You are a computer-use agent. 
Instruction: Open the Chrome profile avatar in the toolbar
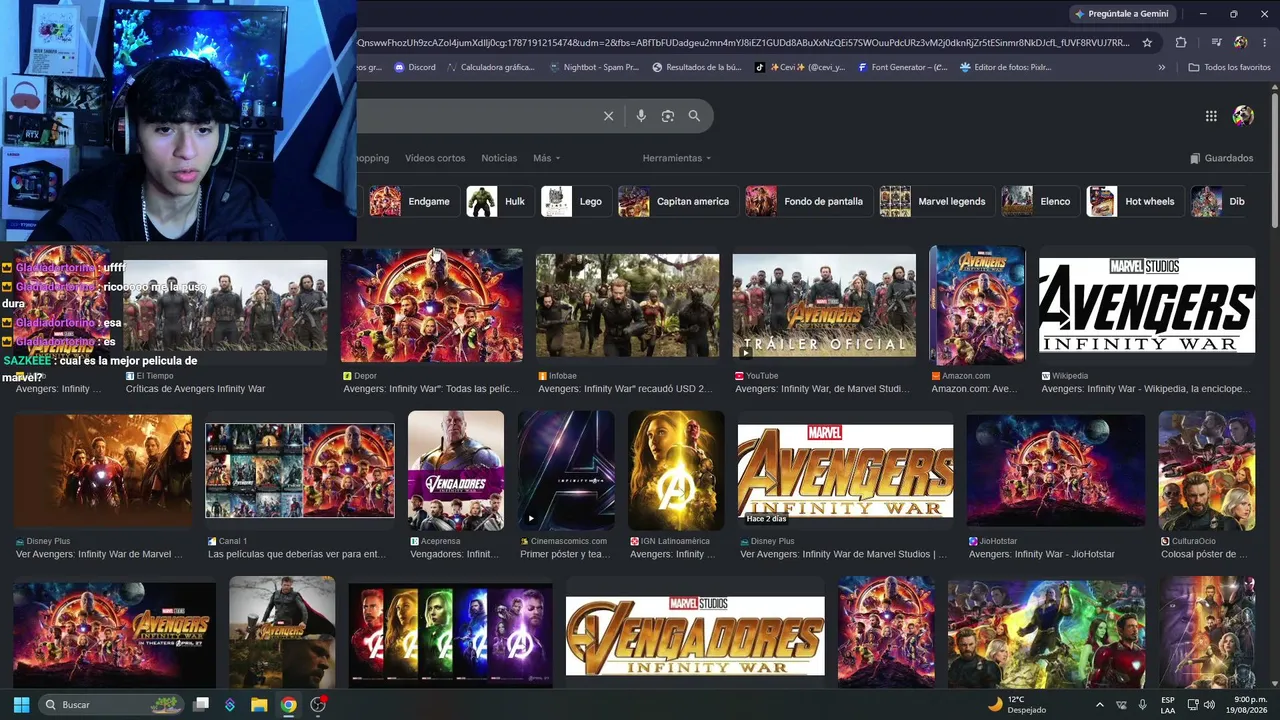coord(1240,43)
